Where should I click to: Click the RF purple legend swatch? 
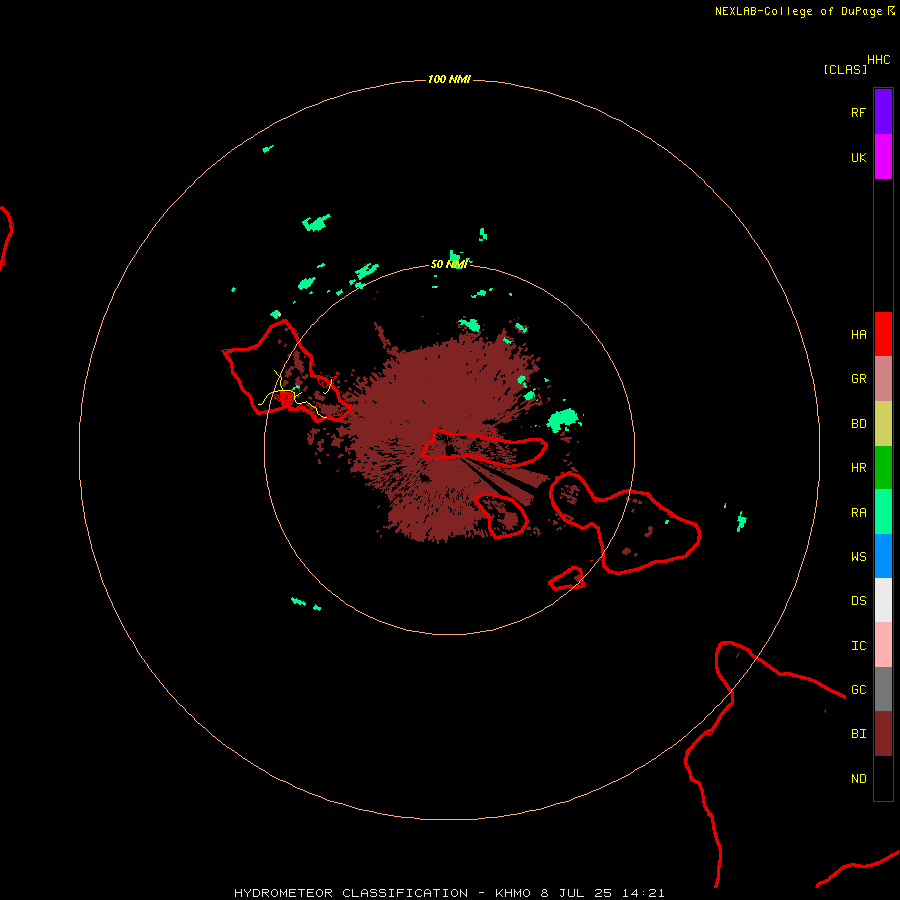click(x=883, y=112)
